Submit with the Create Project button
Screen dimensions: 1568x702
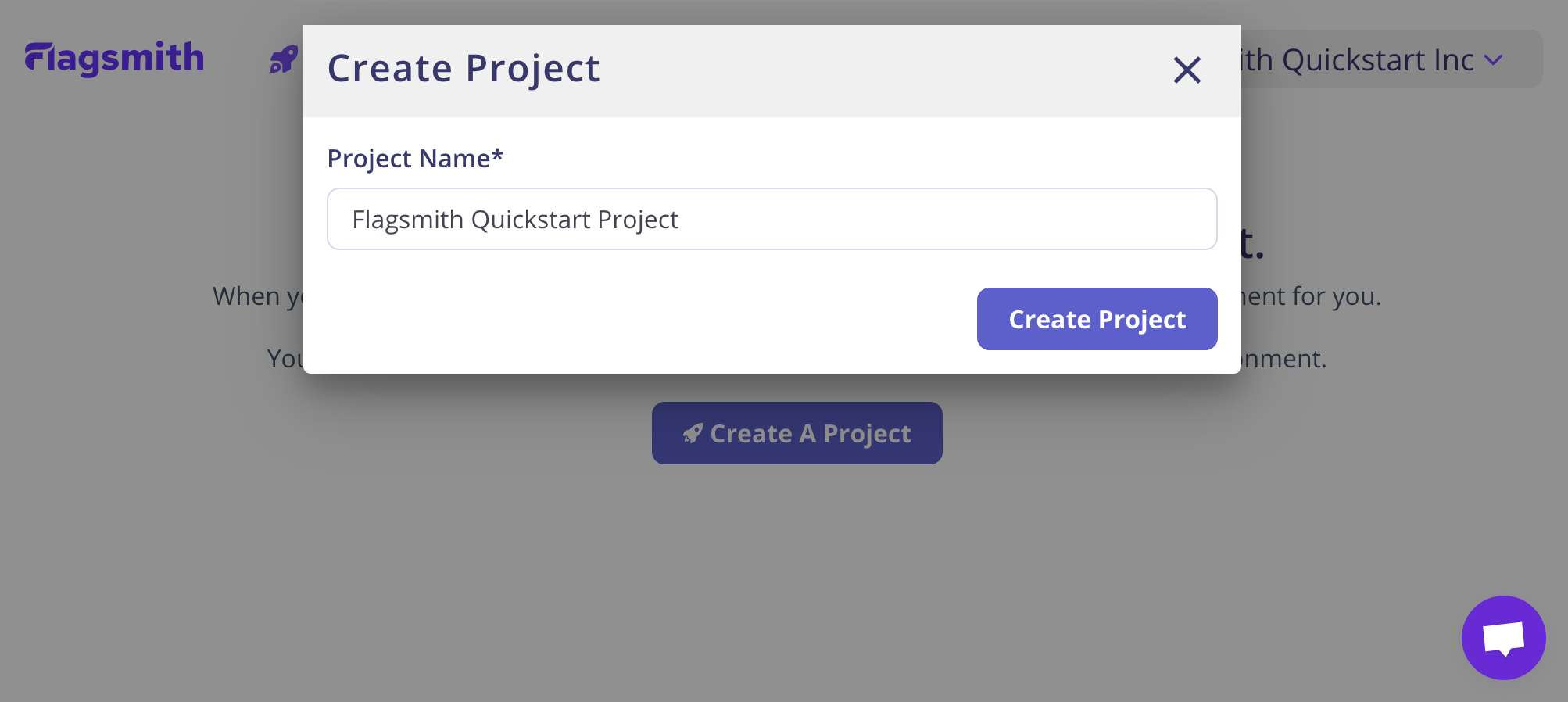point(1097,319)
